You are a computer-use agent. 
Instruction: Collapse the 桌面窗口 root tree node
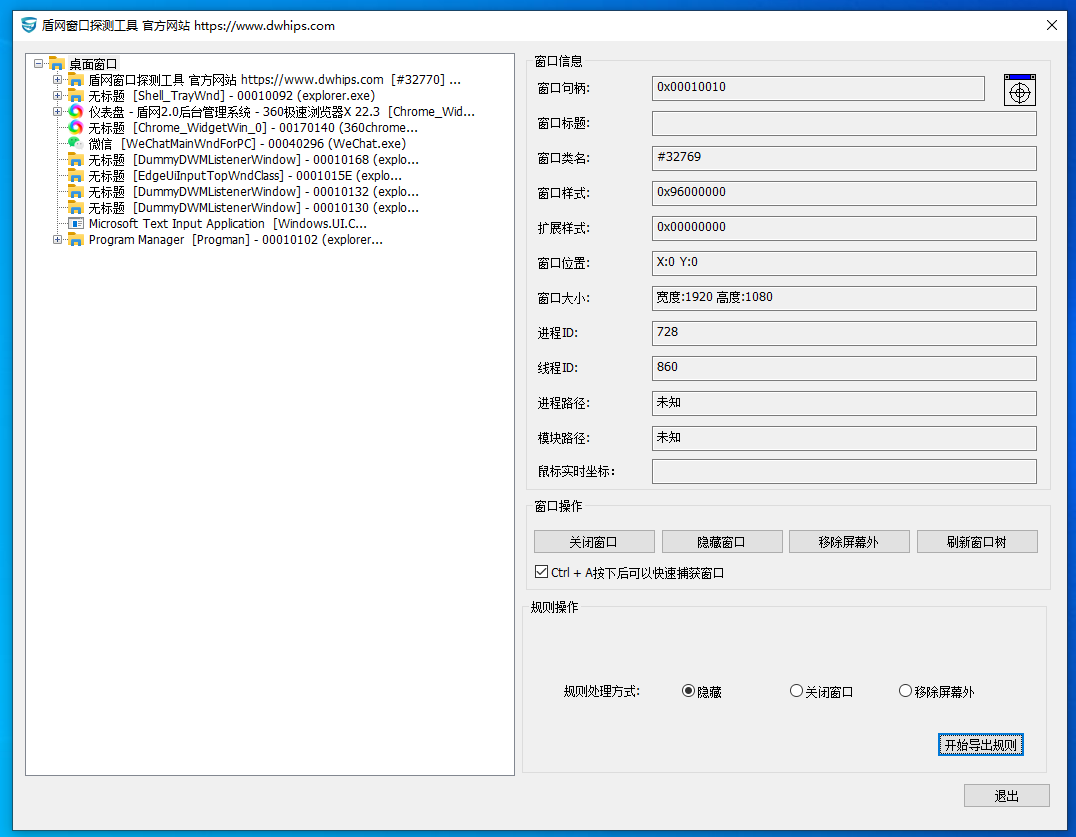38,64
